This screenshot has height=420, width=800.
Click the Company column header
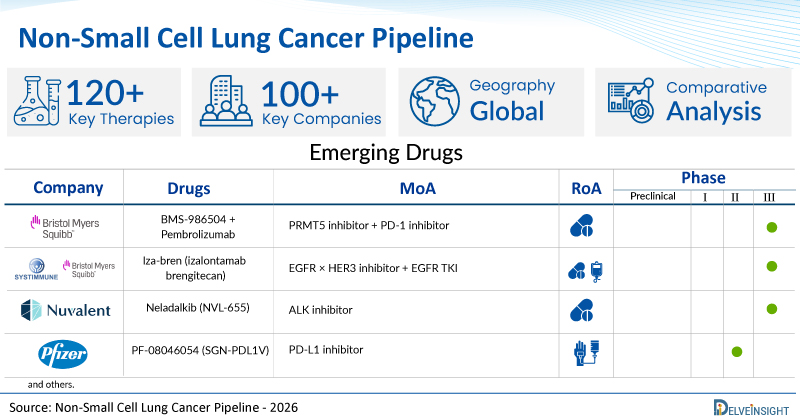click(68, 187)
